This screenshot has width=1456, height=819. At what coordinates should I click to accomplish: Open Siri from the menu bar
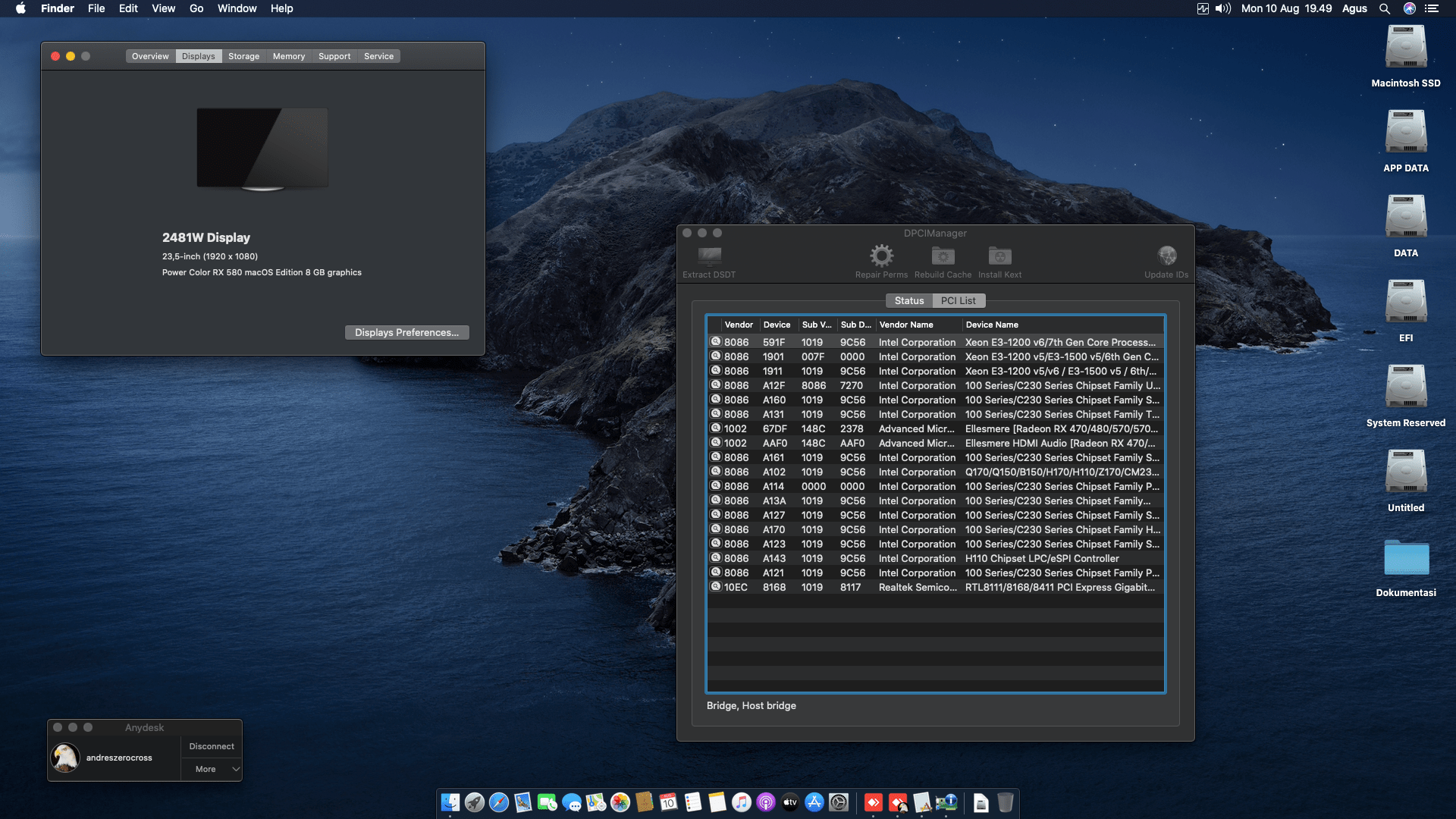pos(1410,8)
